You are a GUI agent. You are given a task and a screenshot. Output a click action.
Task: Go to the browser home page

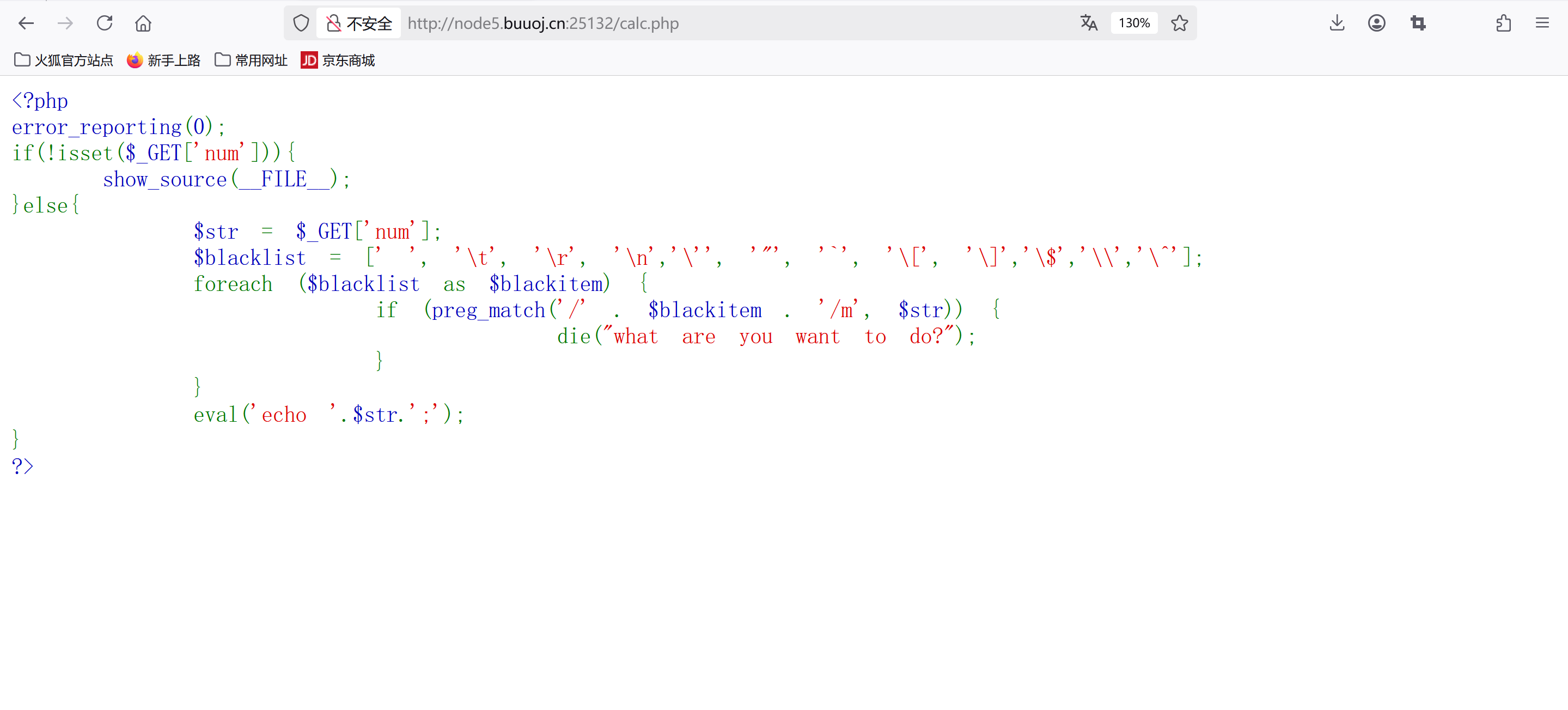(143, 23)
